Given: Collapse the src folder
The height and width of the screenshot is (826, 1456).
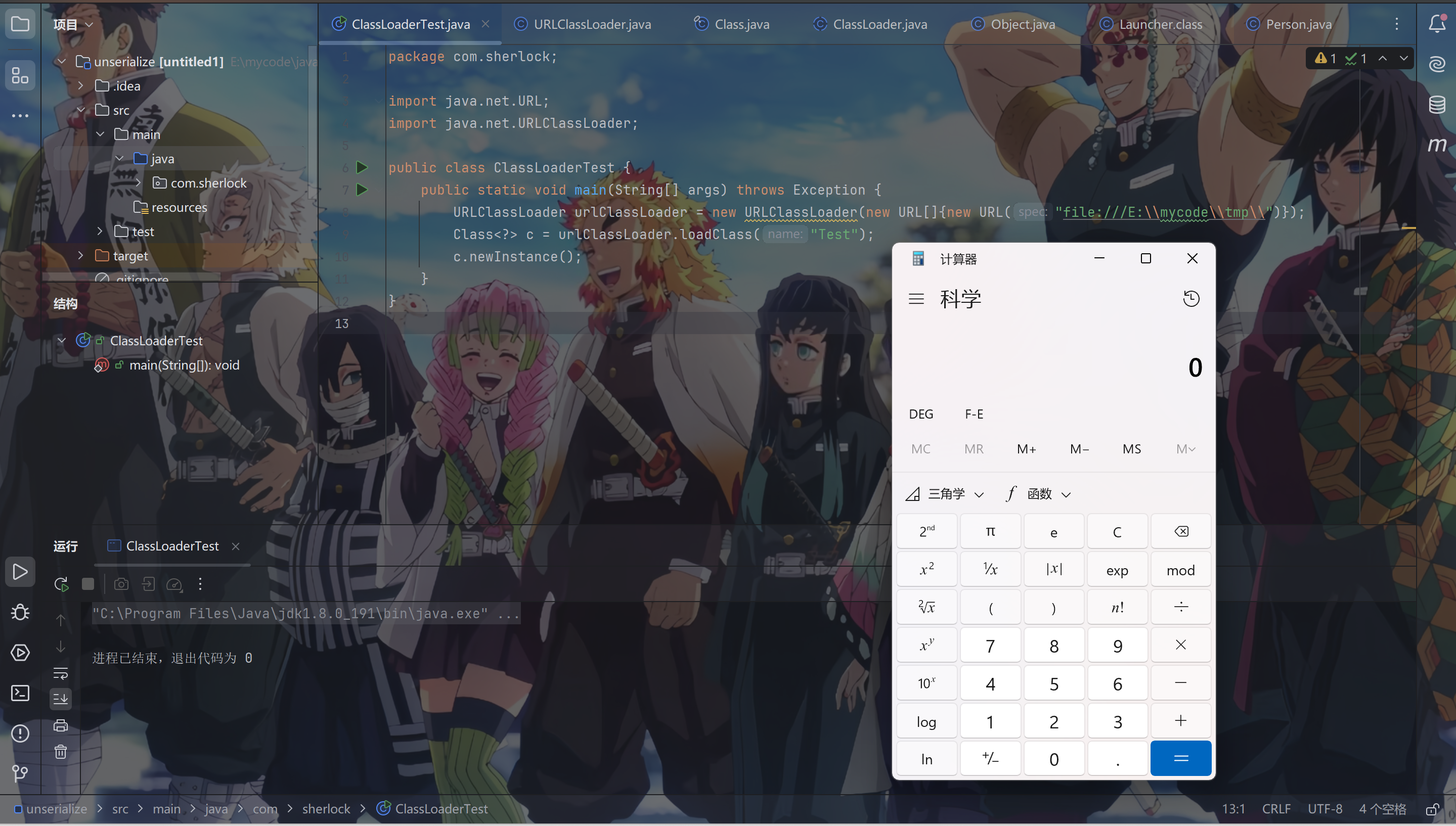Looking at the screenshot, I should coord(80,110).
